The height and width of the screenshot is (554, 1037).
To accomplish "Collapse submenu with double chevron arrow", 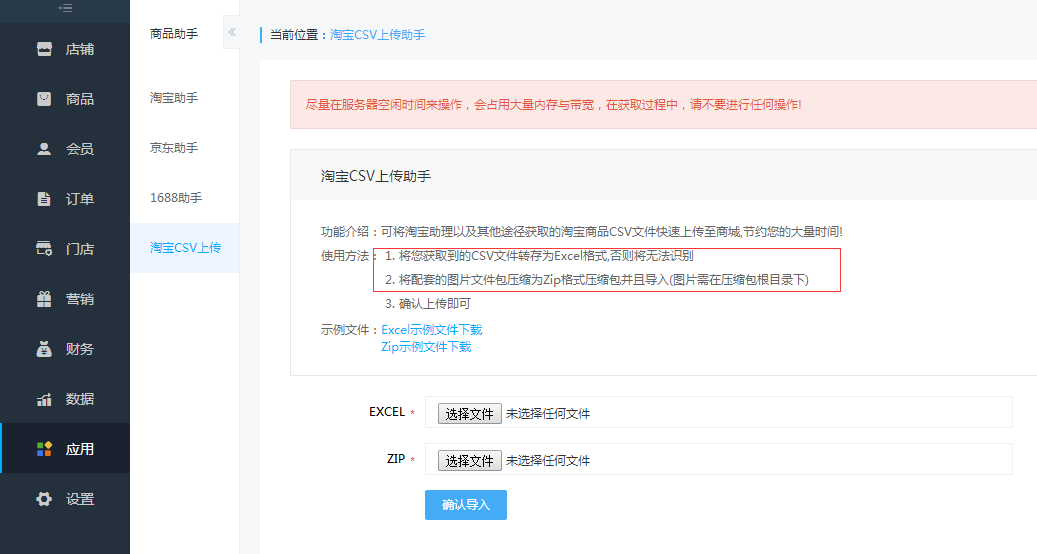I will click(x=231, y=32).
